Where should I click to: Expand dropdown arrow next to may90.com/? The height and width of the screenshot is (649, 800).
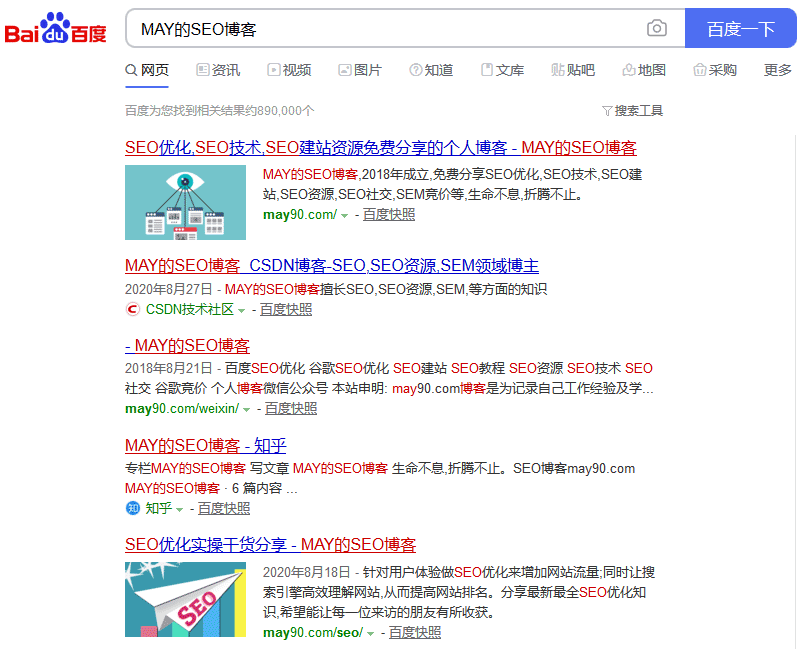tap(344, 216)
